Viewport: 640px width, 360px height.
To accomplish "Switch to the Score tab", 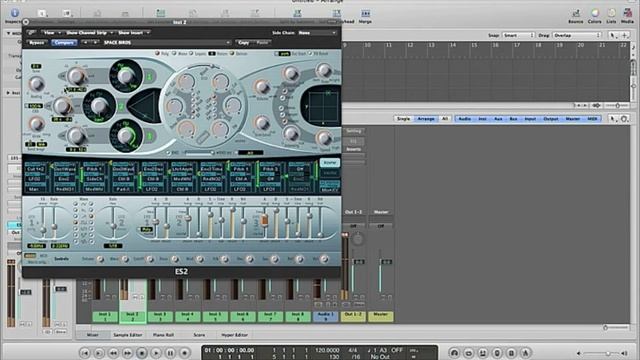I will click(199, 335).
